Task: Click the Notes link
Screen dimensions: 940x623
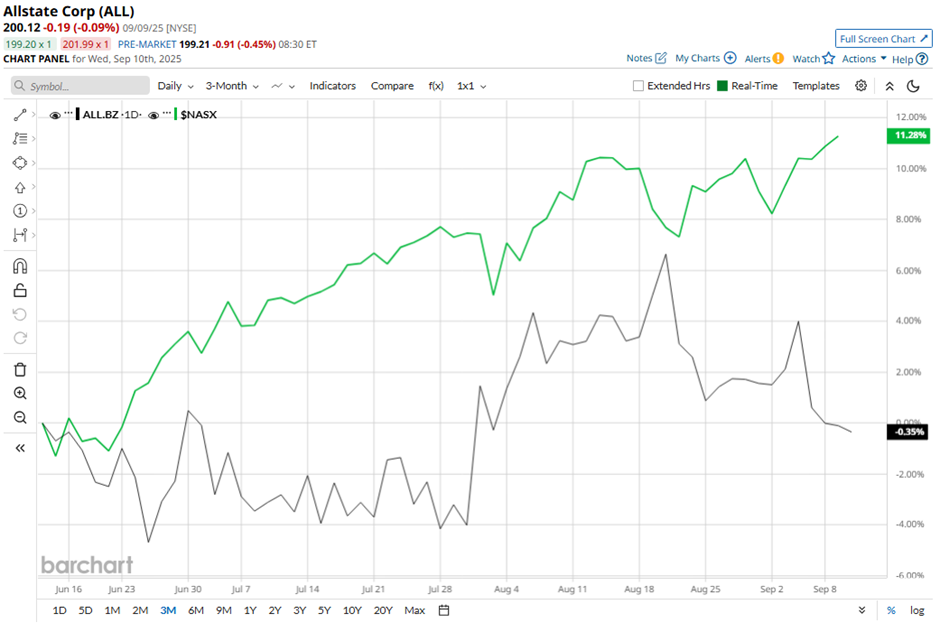Action: point(639,58)
